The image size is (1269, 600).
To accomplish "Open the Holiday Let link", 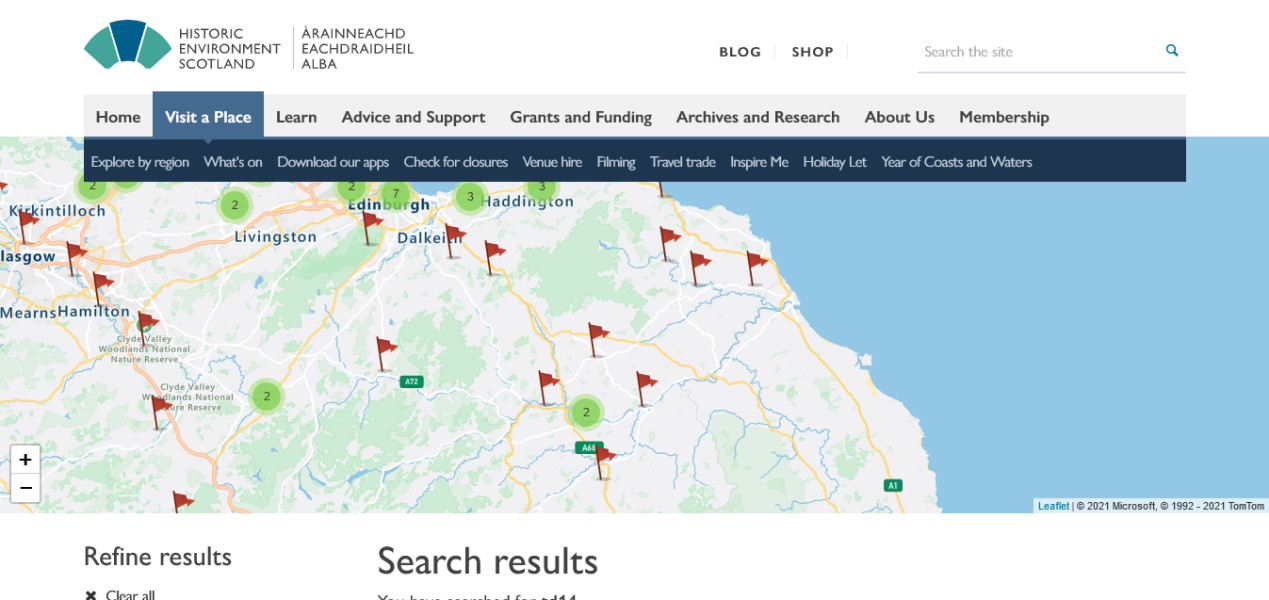I will click(x=835, y=162).
